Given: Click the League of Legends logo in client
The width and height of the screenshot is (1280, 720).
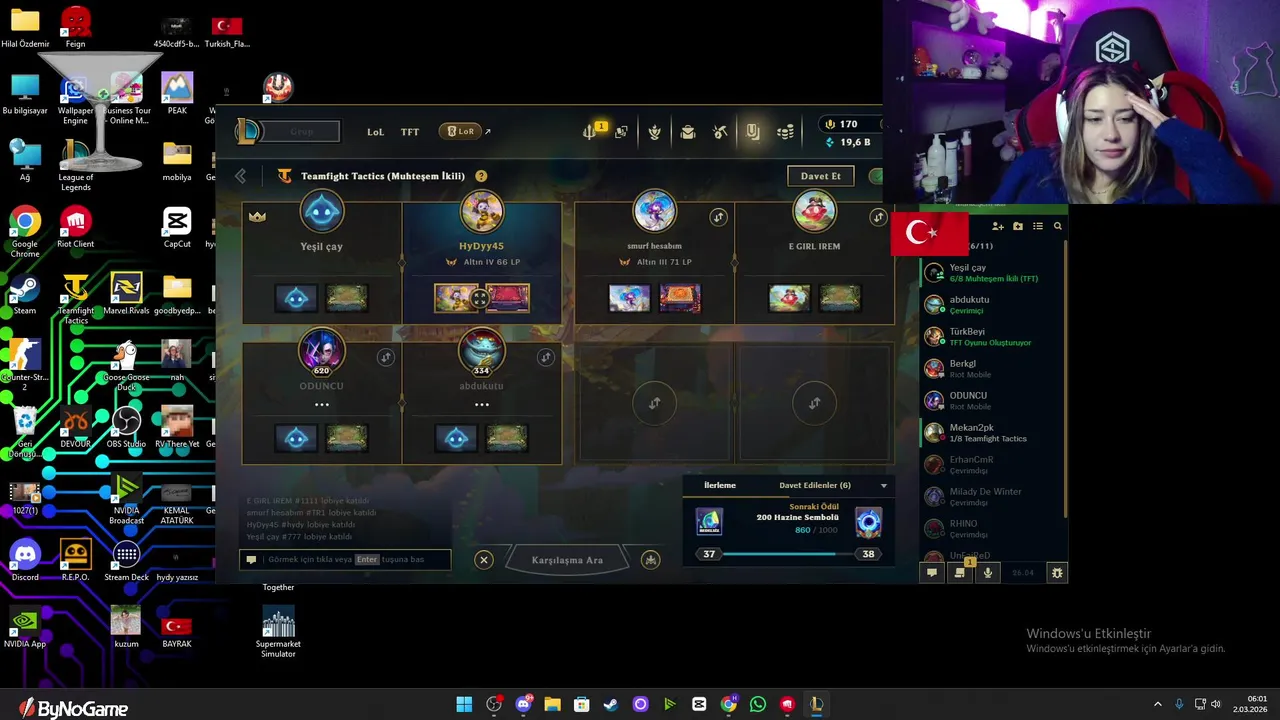Looking at the screenshot, I should (x=247, y=131).
